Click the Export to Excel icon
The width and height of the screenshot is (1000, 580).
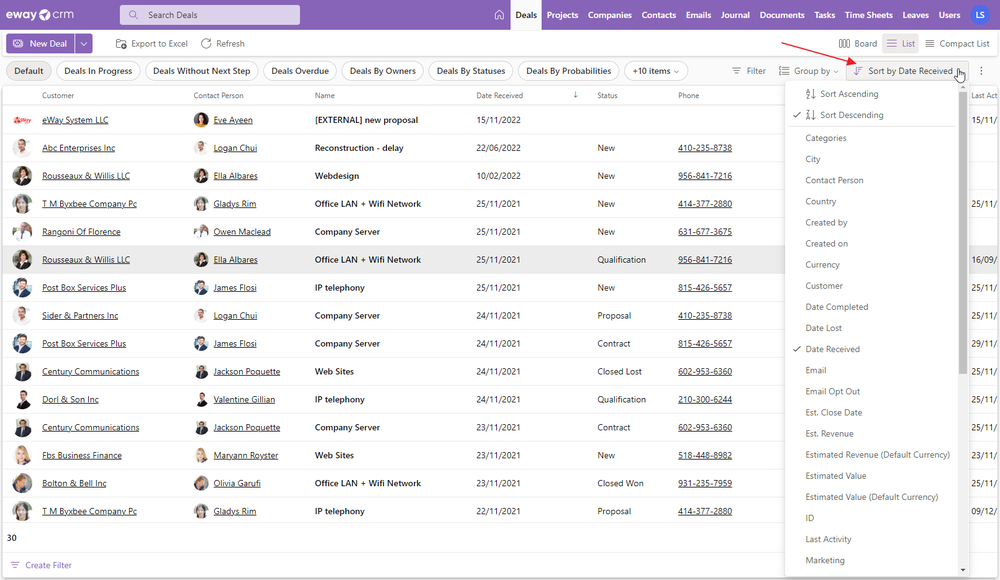point(121,43)
